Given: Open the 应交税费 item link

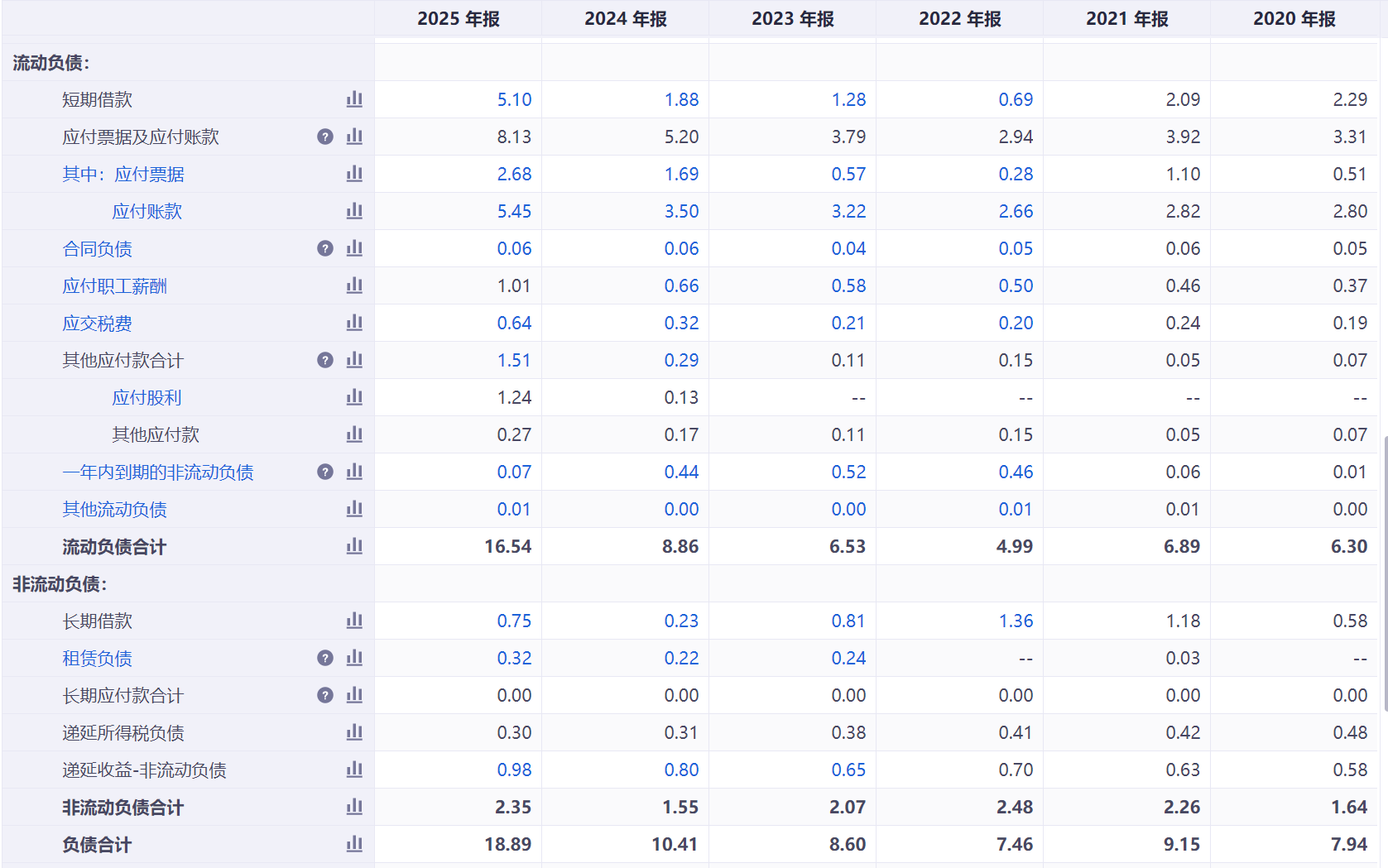Looking at the screenshot, I should (97, 324).
